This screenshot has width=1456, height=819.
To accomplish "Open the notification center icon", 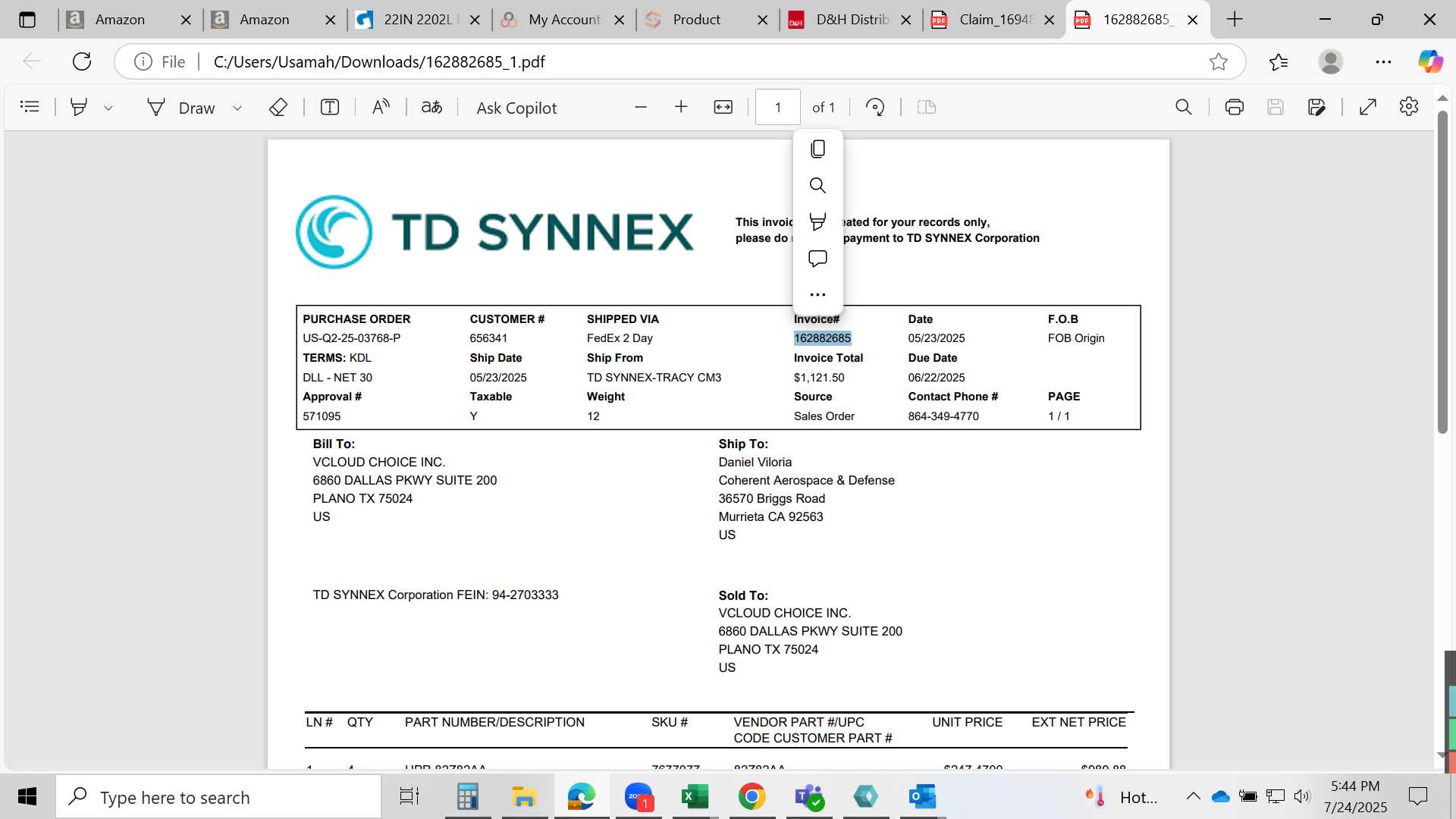I will coord(1417,796).
